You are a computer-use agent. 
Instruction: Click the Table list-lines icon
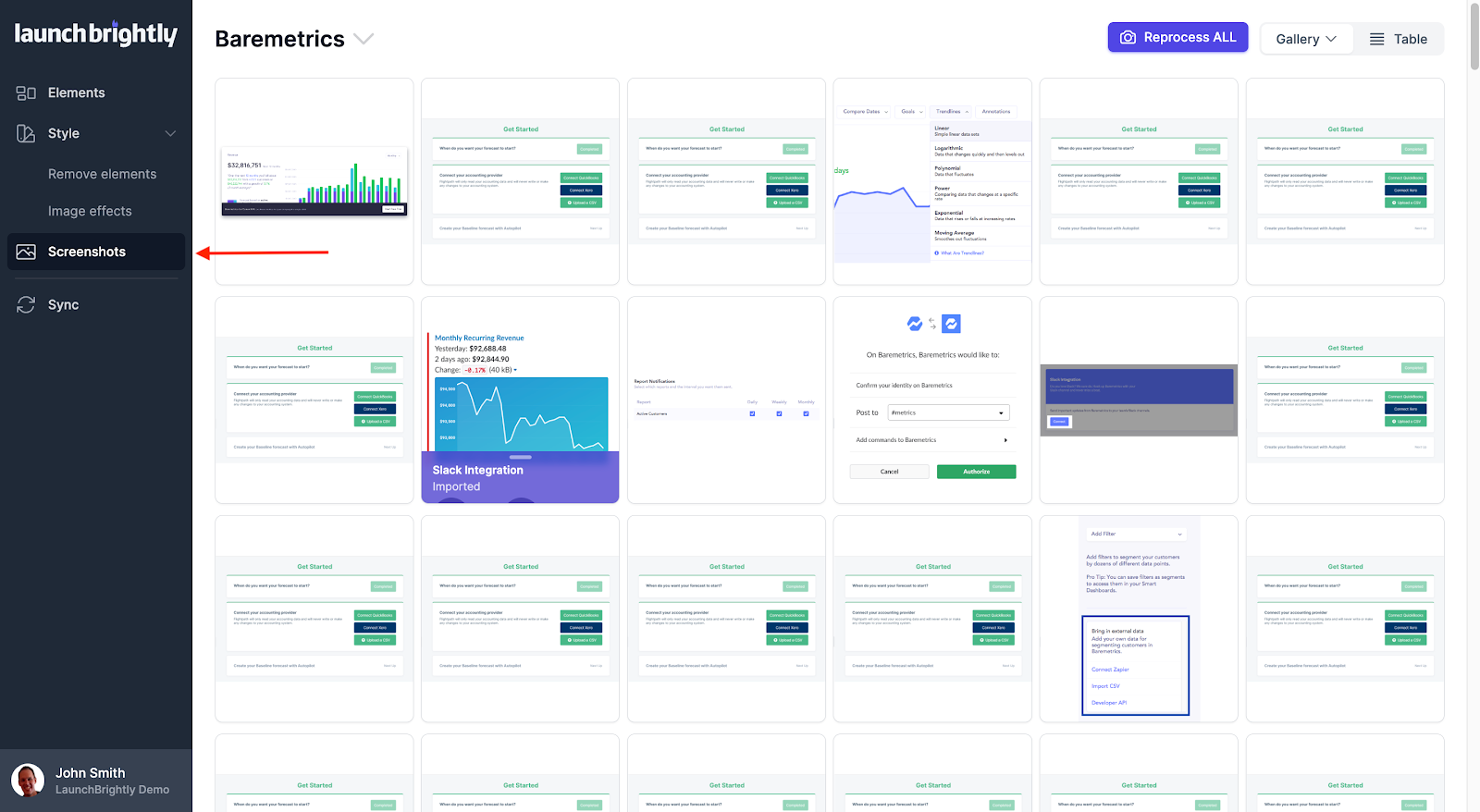(1376, 39)
